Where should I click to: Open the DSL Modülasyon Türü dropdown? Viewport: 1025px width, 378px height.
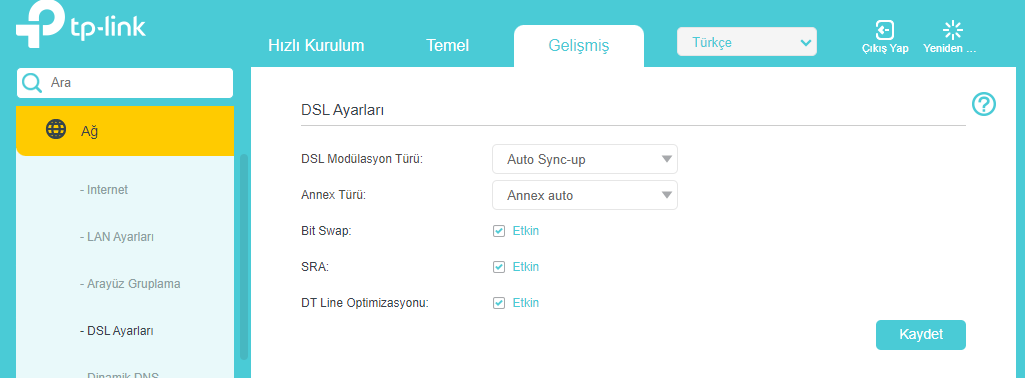(x=584, y=159)
